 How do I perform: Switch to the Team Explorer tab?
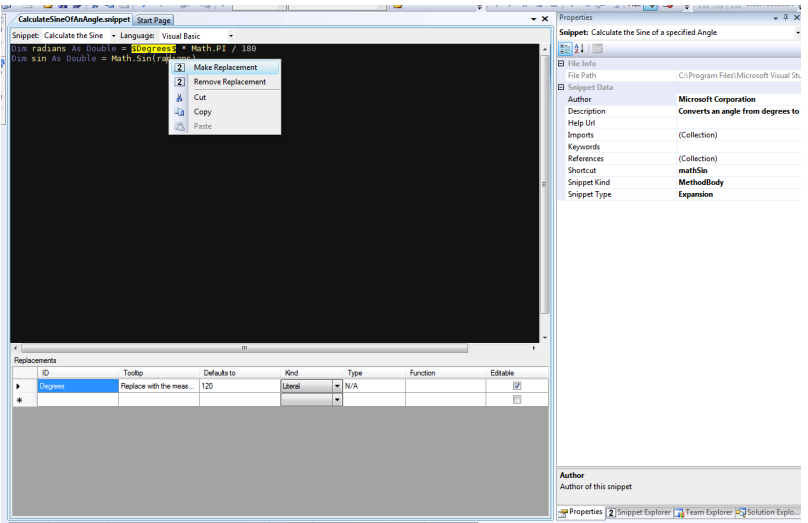[703, 512]
